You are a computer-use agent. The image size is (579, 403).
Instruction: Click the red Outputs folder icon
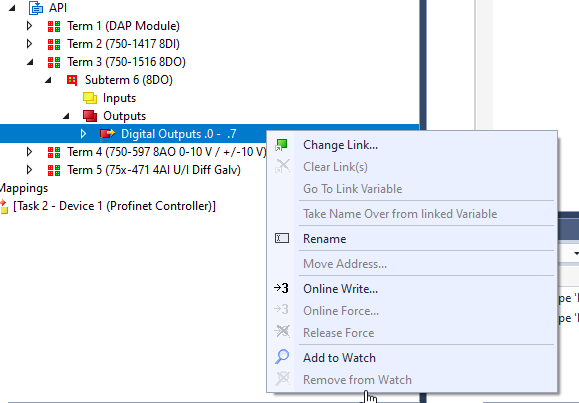tap(90, 116)
